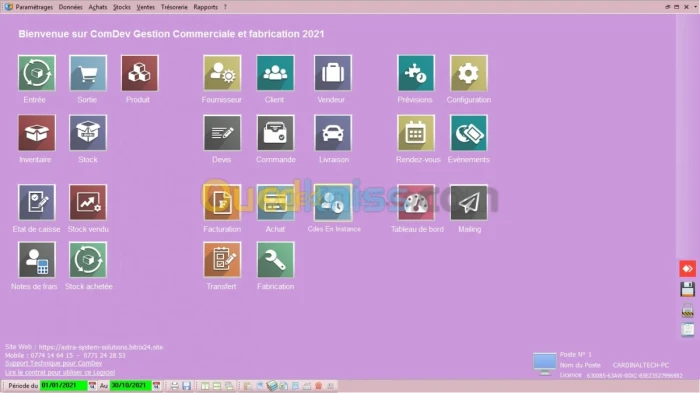
Task: Open the Ventes menu
Action: (x=146, y=7)
